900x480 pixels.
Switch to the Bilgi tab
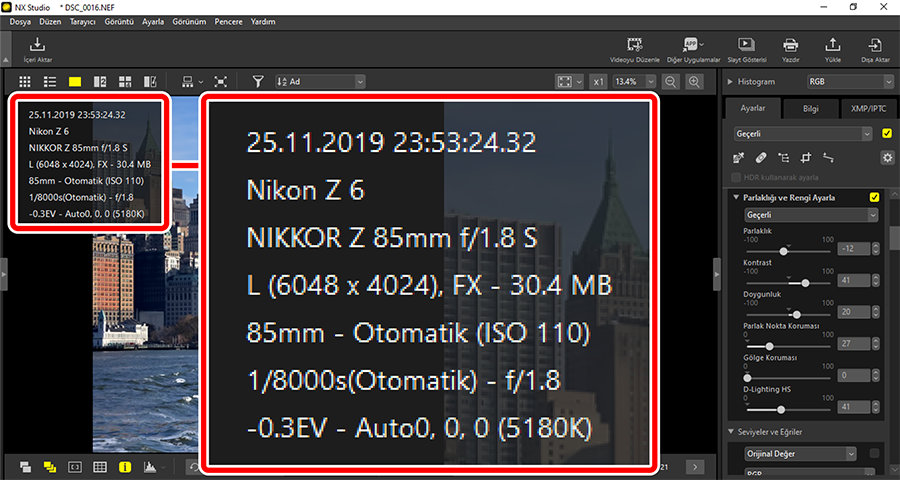810,109
